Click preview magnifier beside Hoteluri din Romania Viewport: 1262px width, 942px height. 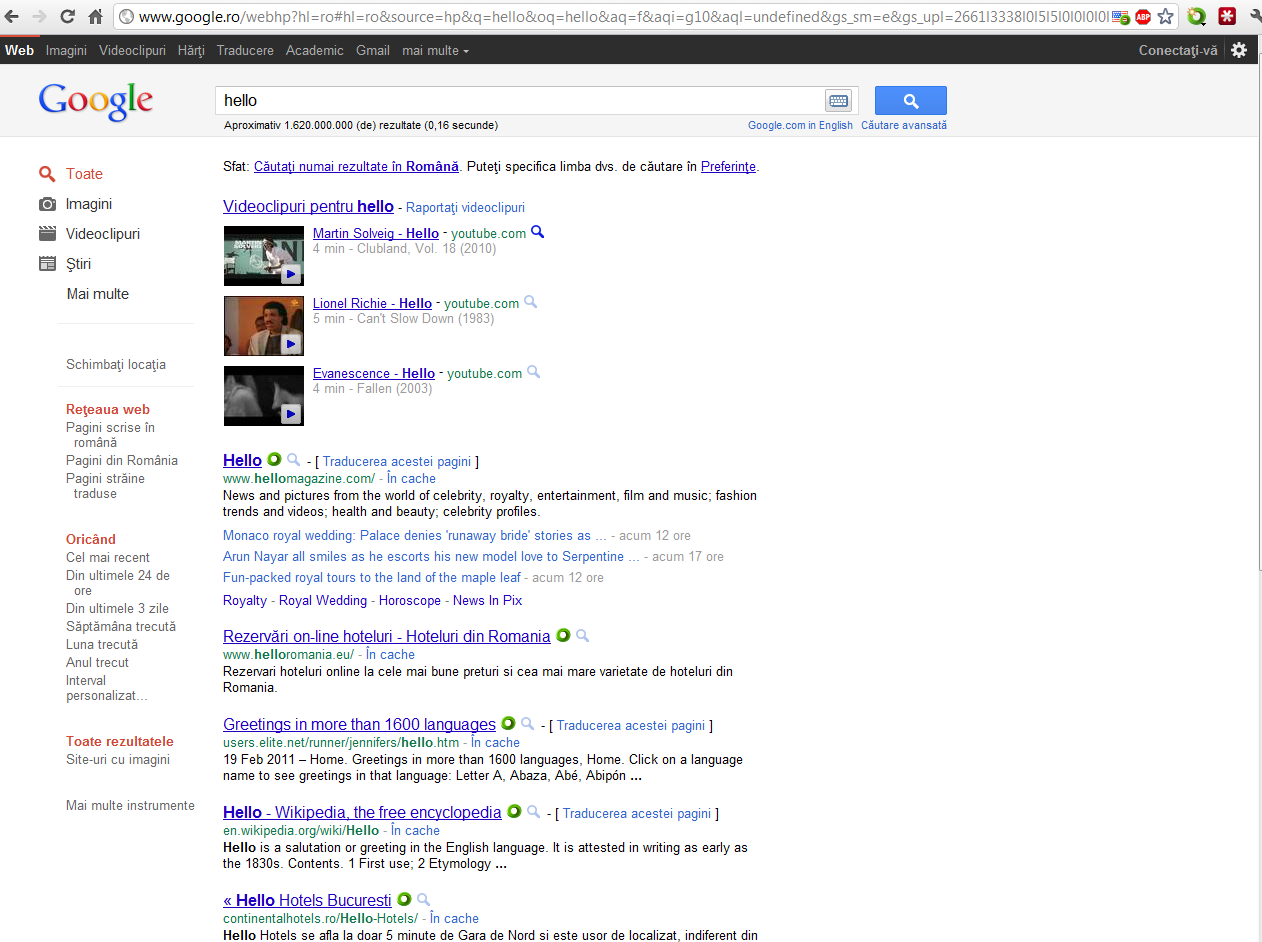[583, 636]
